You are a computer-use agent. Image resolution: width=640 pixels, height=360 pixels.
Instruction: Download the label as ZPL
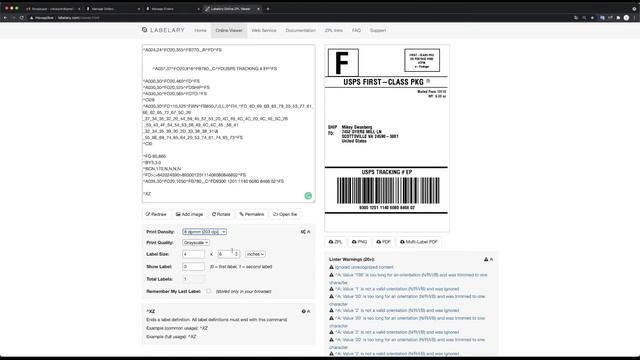(336, 242)
